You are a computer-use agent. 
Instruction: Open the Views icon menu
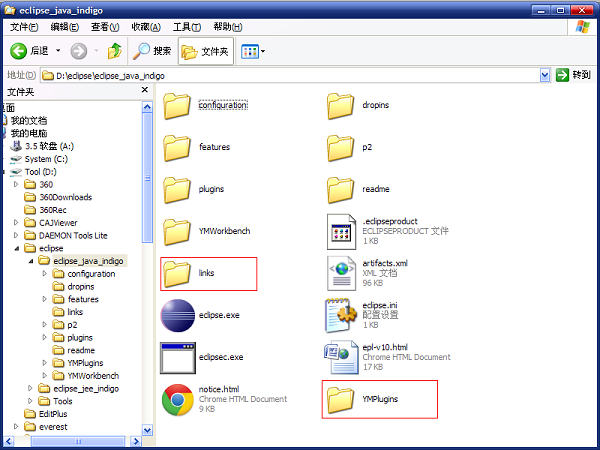pyautogui.click(x=250, y=51)
